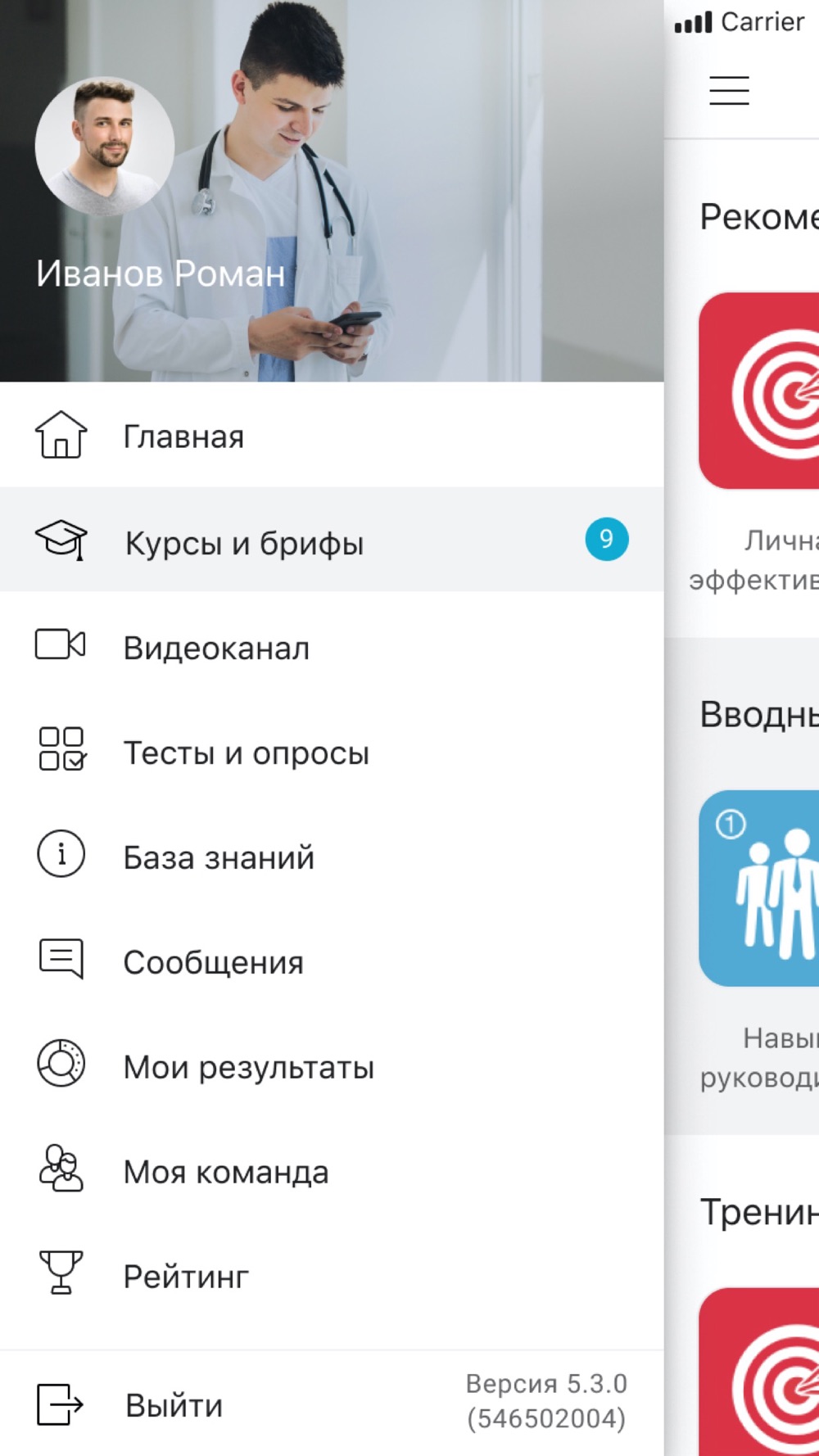Tap the info circle icon for База знаний

click(x=61, y=854)
